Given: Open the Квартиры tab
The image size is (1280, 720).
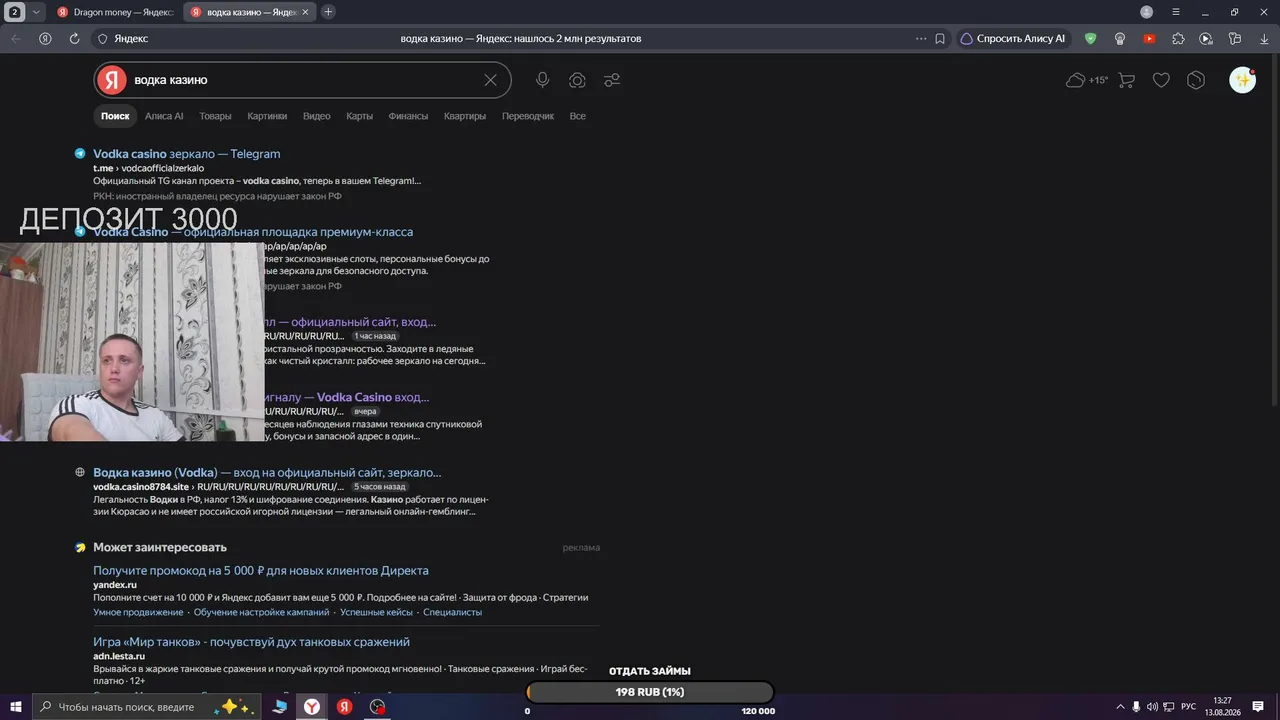Looking at the screenshot, I should 465,116.
